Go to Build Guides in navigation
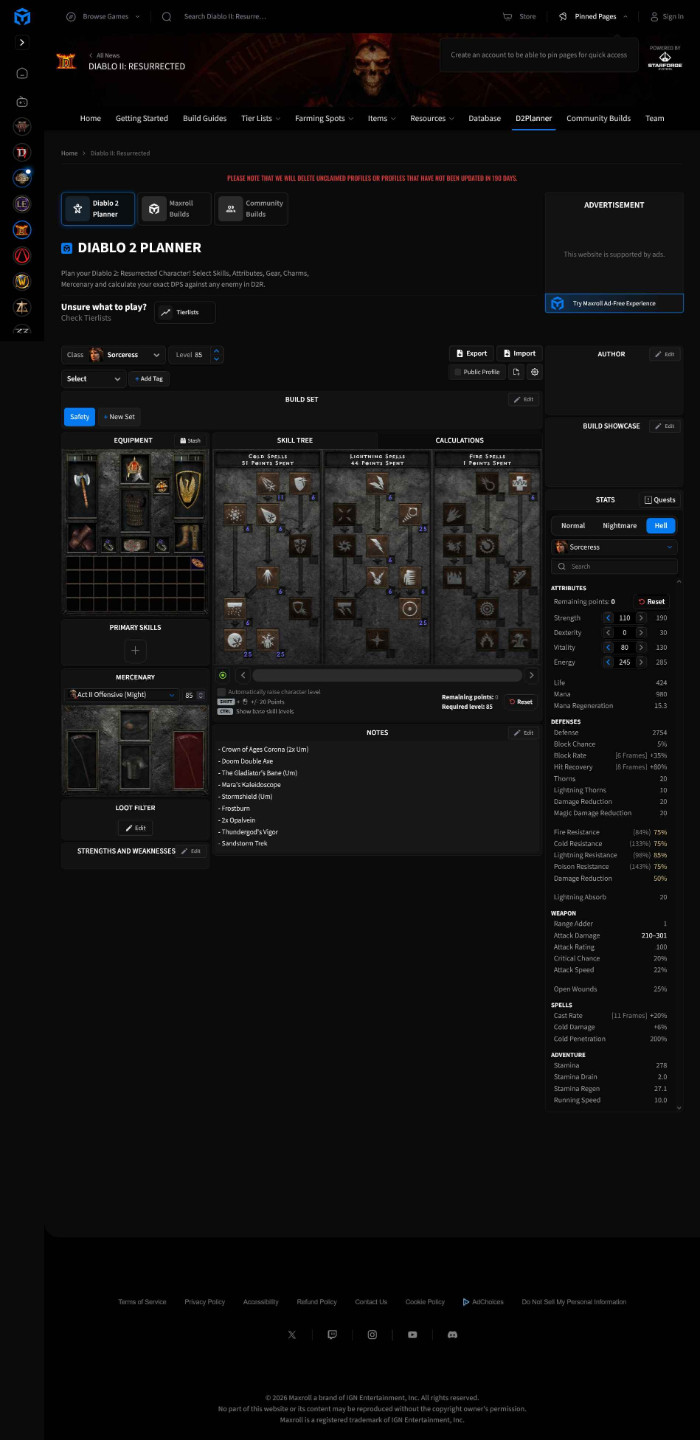Viewport: 700px width, 1440px height. click(204, 118)
